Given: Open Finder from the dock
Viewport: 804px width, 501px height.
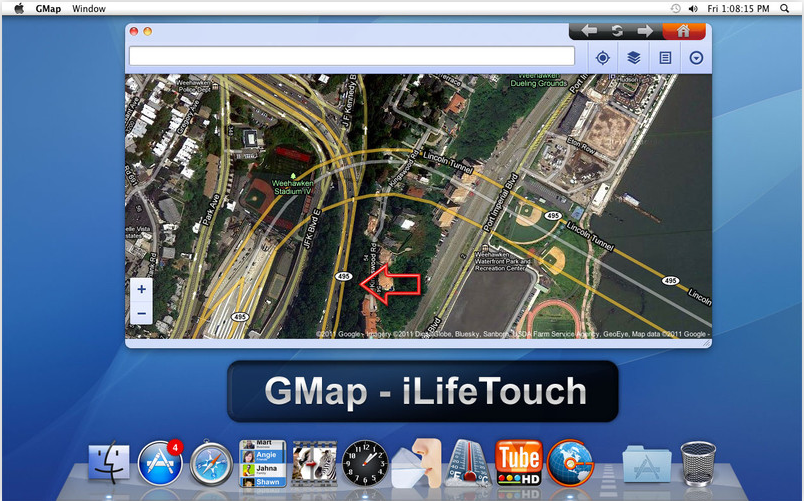Looking at the screenshot, I should tap(109, 463).
